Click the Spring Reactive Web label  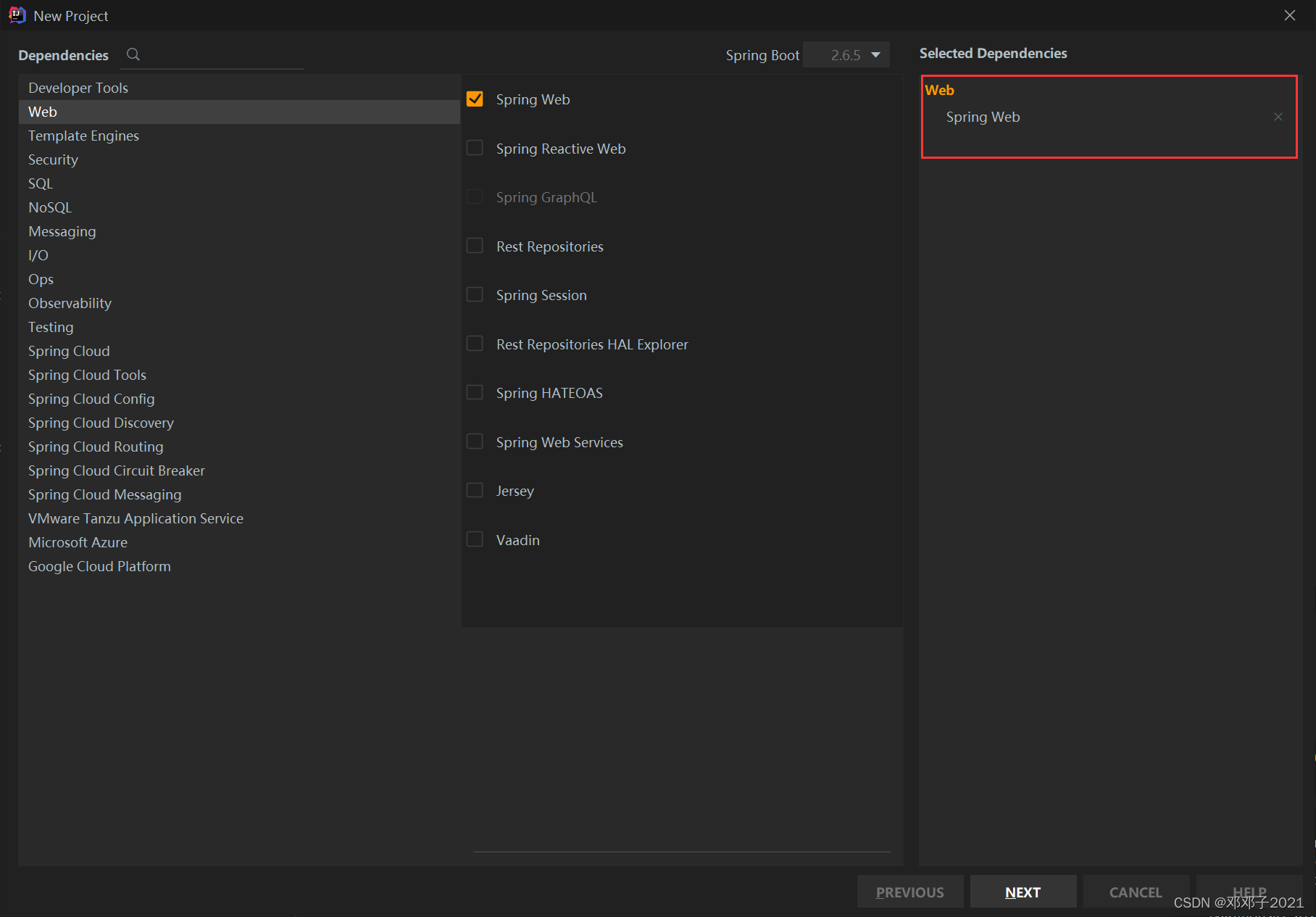coord(561,149)
